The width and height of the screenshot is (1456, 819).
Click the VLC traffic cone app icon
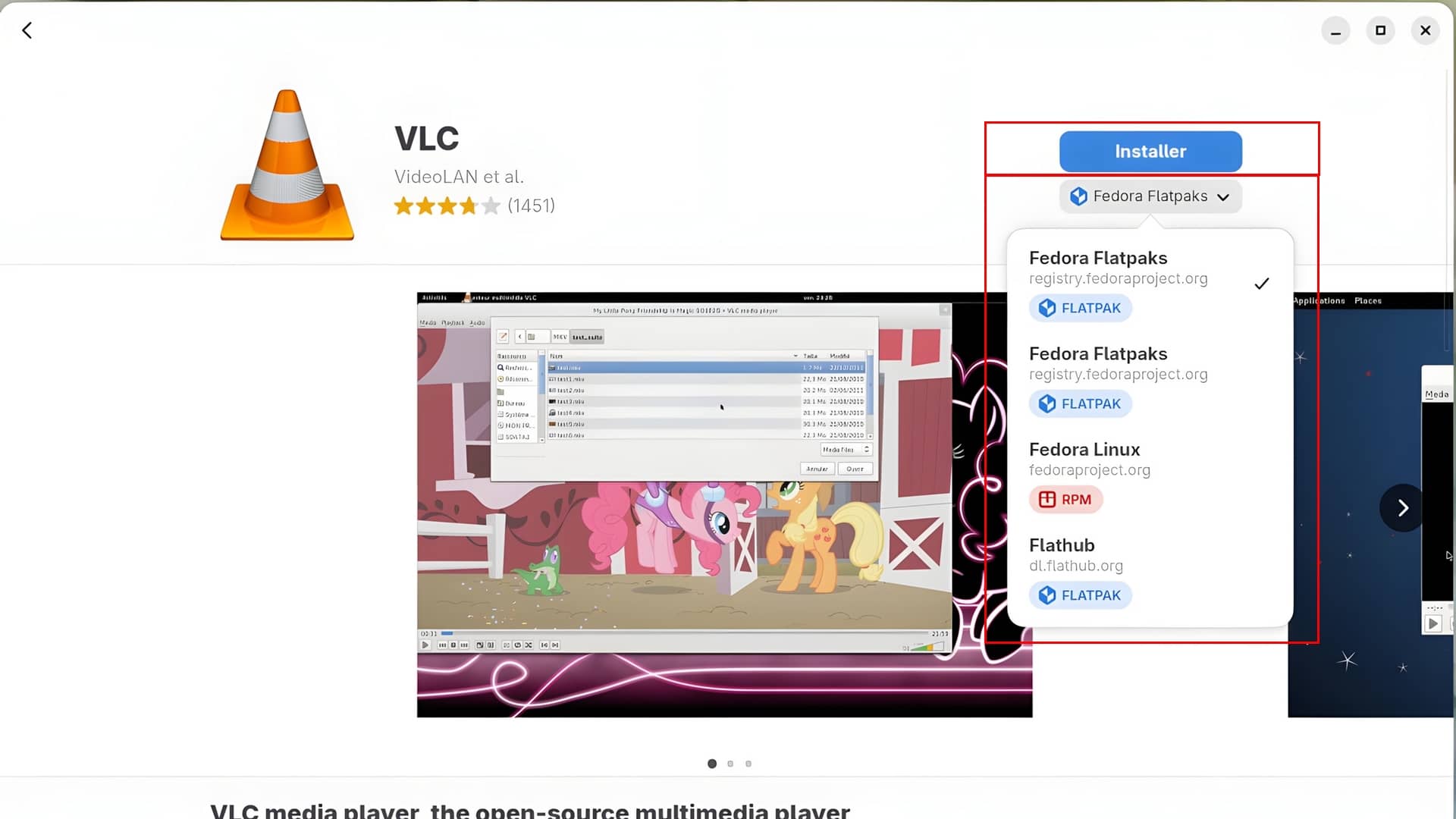tap(287, 165)
